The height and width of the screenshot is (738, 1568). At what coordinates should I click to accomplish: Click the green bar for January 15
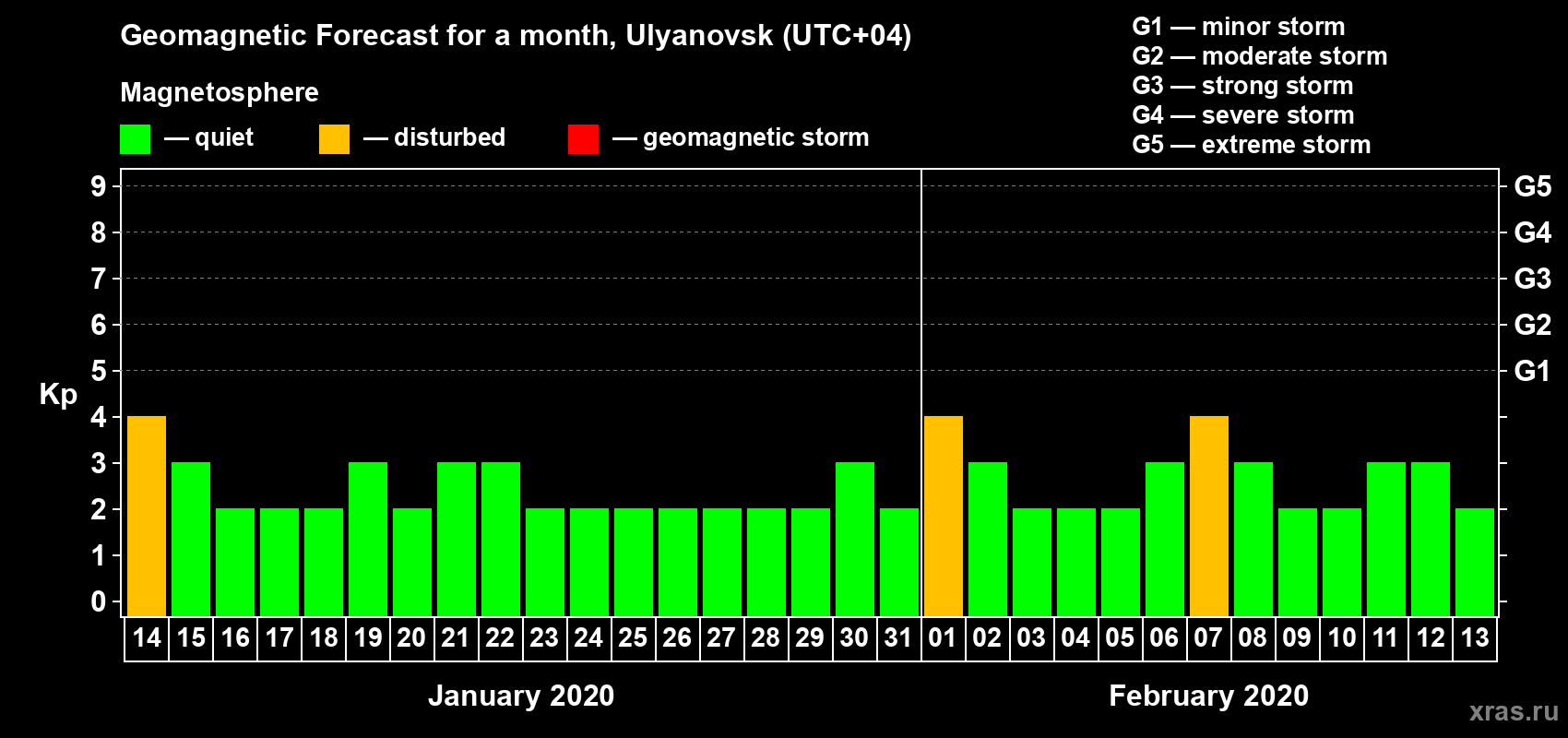(x=191, y=540)
